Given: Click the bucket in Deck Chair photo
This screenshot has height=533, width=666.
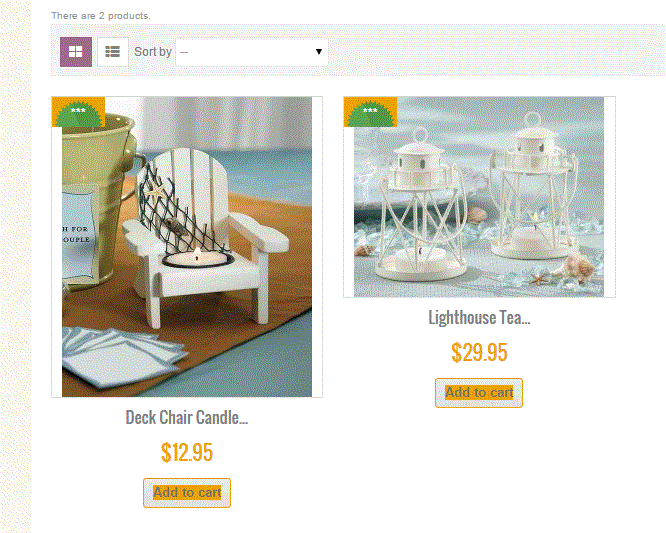Looking at the screenshot, I should point(98,200).
